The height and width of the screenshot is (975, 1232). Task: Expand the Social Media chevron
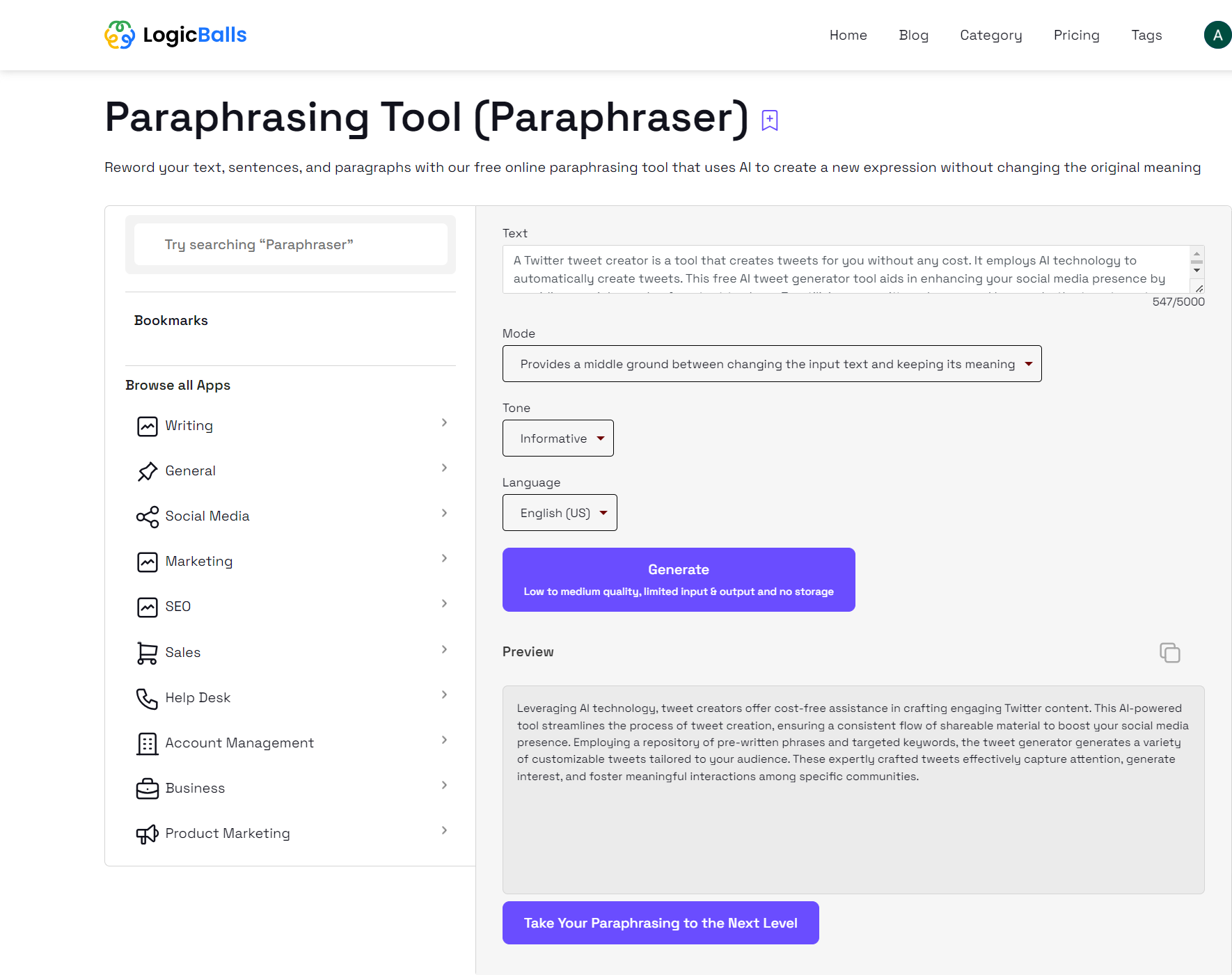coord(444,513)
